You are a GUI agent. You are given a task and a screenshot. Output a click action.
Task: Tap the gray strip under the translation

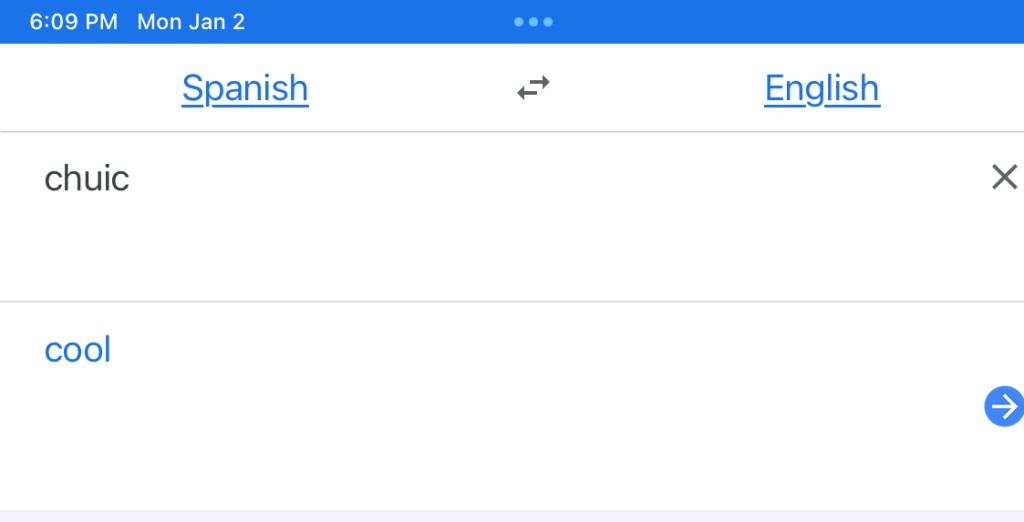coord(512,516)
